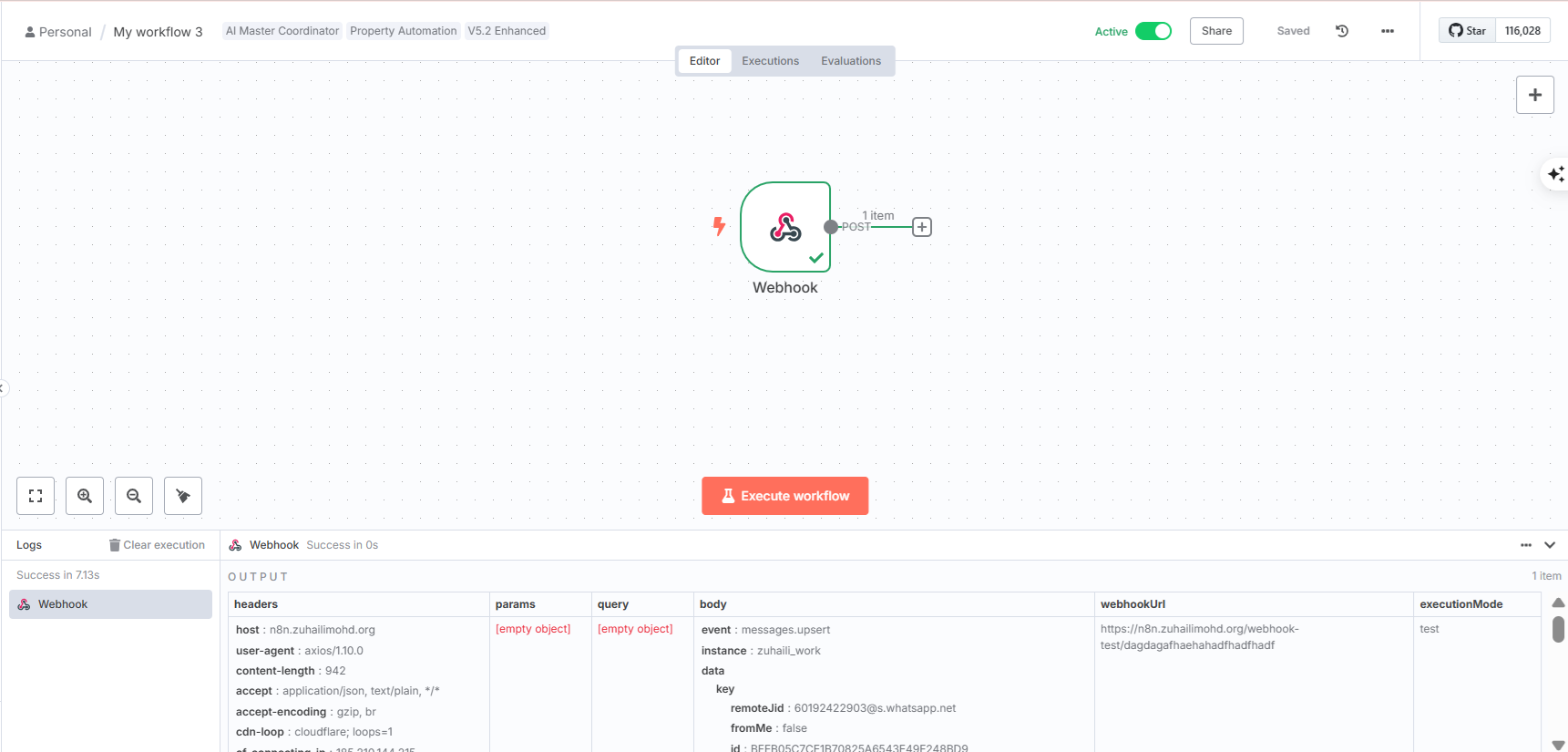Click the Saved status label

1293,31
